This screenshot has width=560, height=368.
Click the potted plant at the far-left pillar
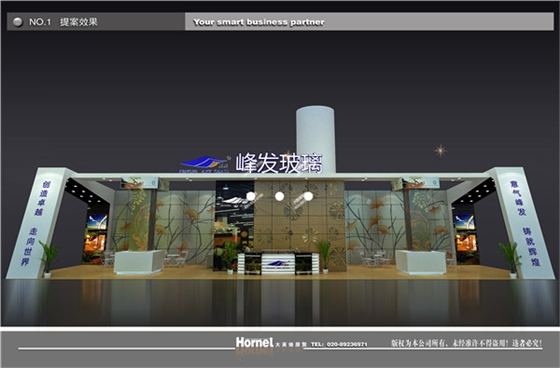48,259
